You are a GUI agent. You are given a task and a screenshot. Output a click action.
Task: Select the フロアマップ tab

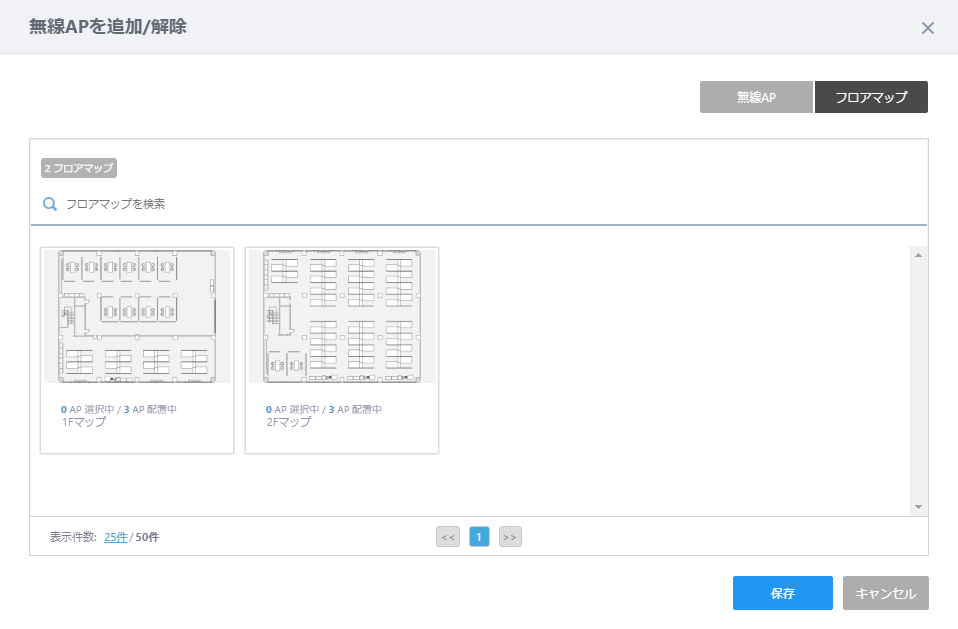(871, 97)
